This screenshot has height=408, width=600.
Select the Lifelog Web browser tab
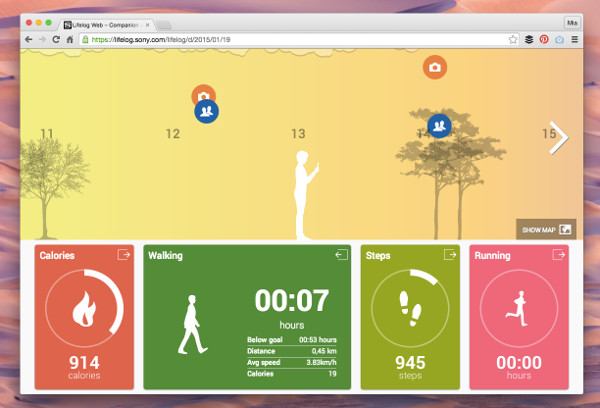click(108, 25)
